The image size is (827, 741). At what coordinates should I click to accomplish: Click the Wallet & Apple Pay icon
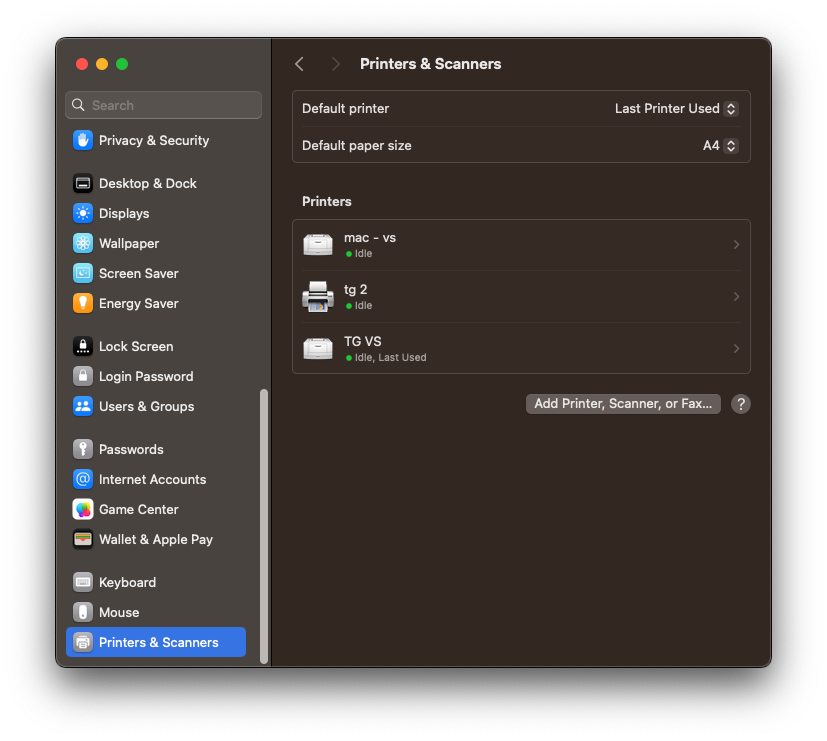coord(83,540)
